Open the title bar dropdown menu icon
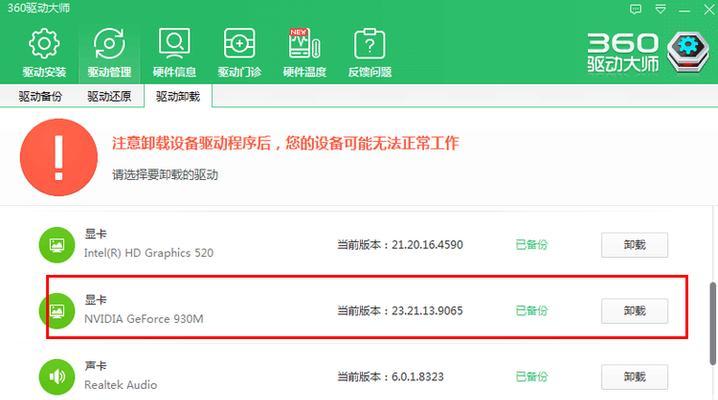The height and width of the screenshot is (400, 718). coord(660,9)
